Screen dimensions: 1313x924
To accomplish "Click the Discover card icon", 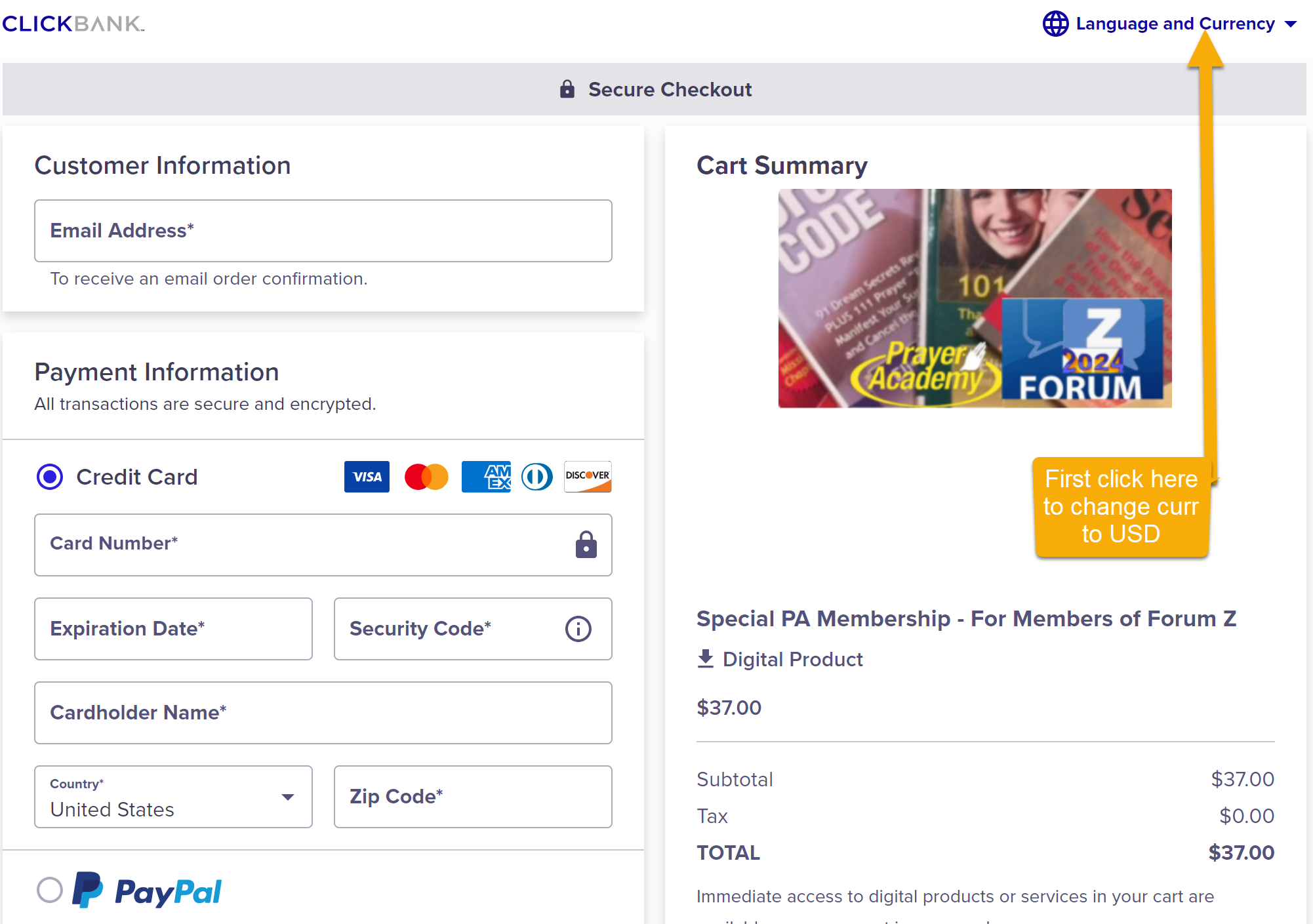I will (588, 477).
